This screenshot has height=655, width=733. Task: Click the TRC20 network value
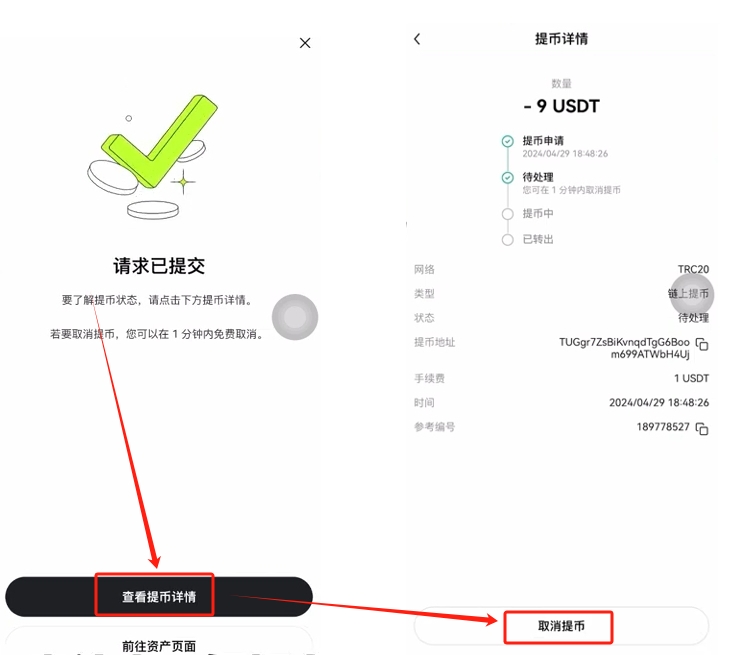(x=693, y=269)
